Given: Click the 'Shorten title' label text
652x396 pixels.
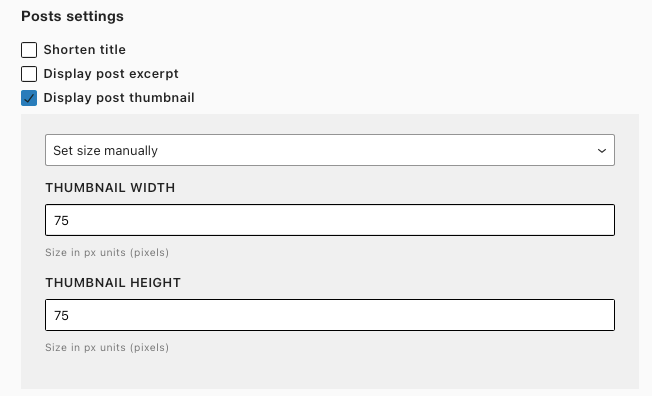Looking at the screenshot, I should 84,50.
